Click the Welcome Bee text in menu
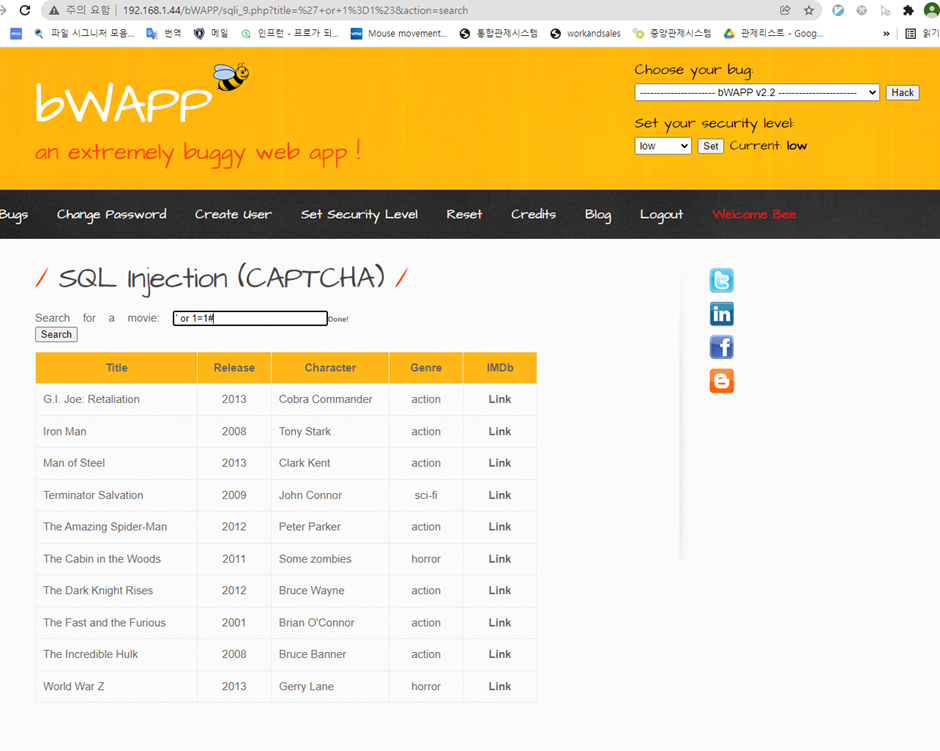This screenshot has height=751, width=940. coord(754,215)
